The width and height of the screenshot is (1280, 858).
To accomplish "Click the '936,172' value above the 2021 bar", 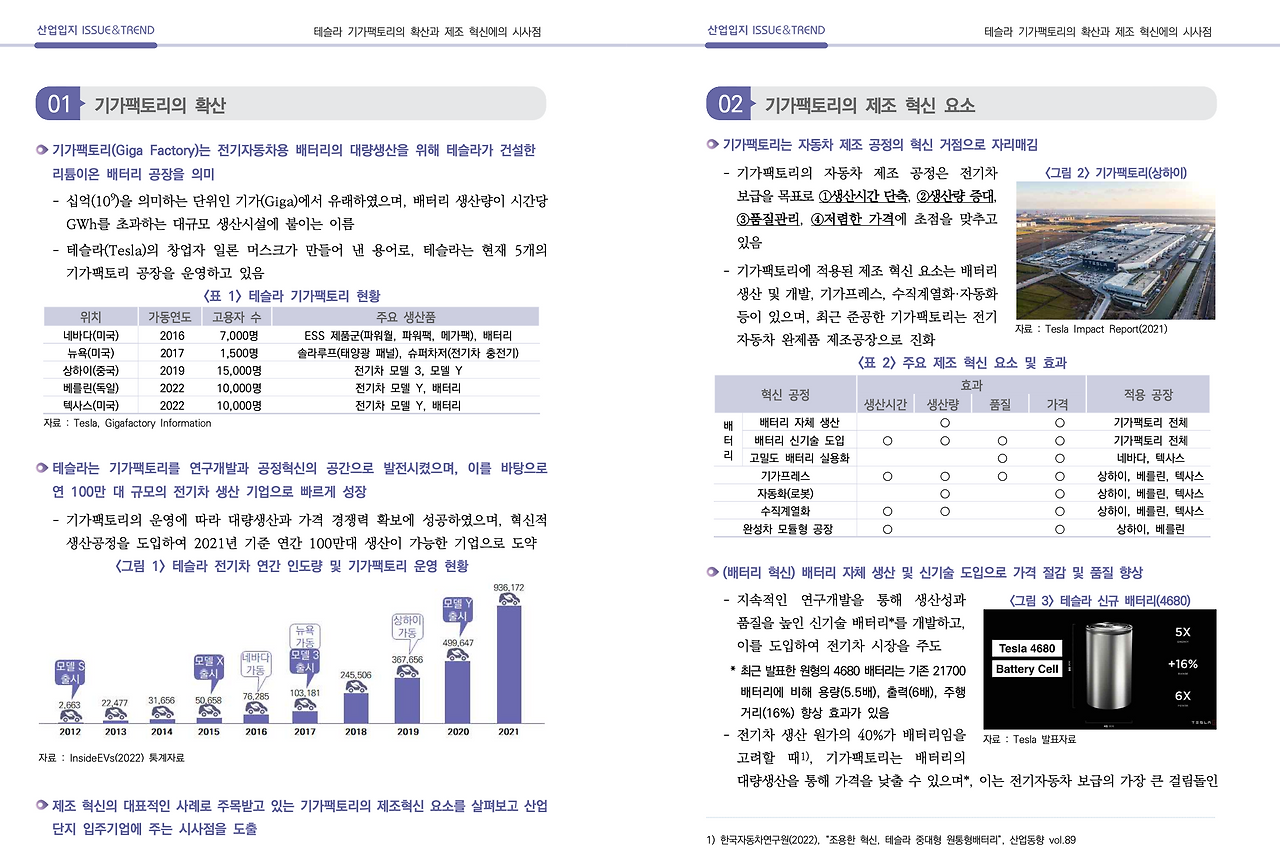I will [509, 587].
